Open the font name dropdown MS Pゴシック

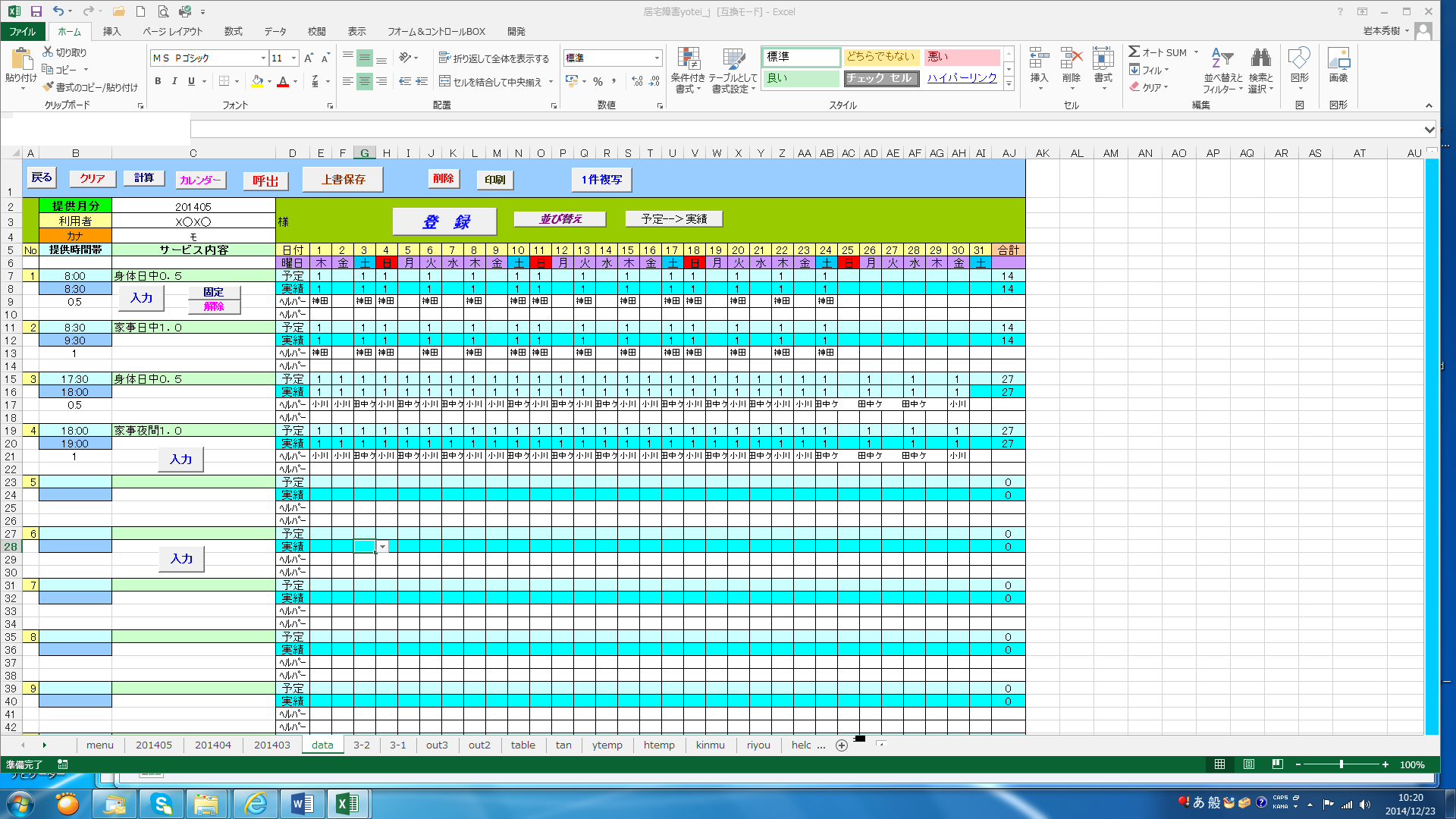coord(263,58)
